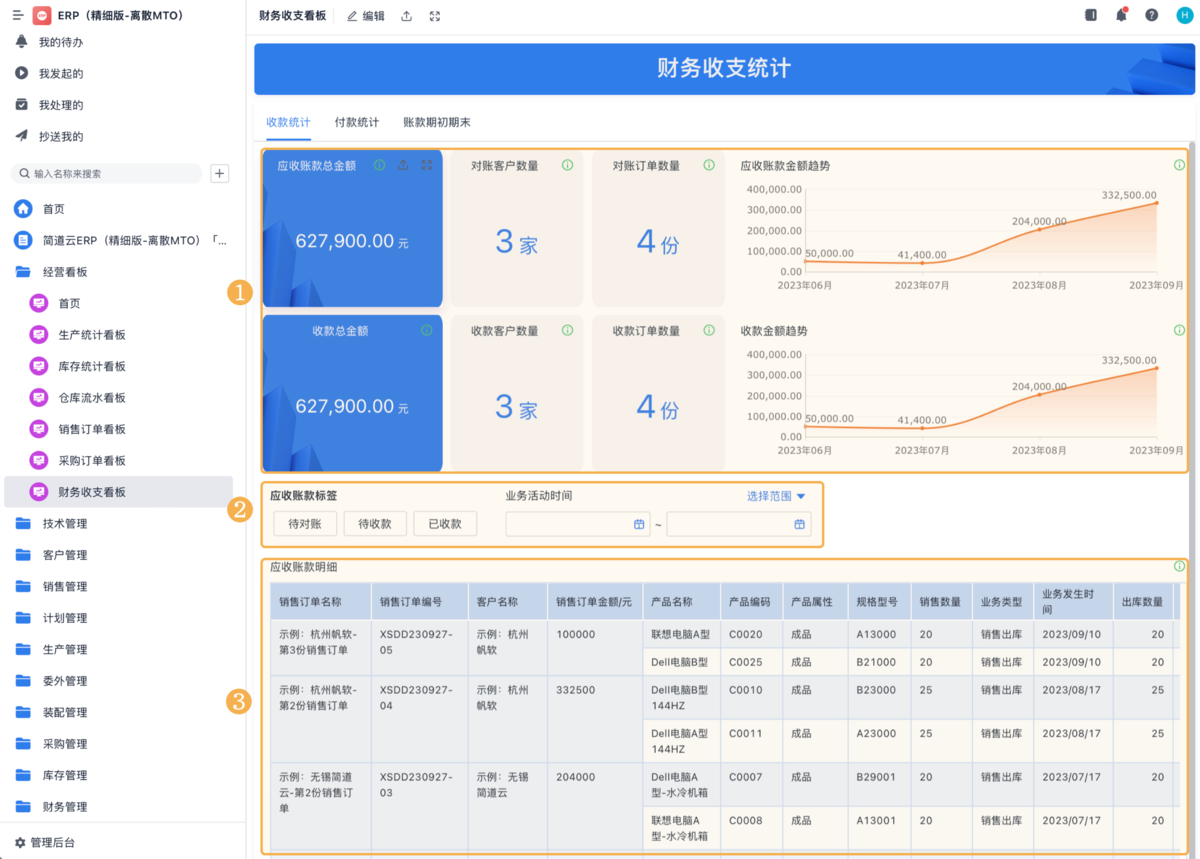The width and height of the screenshot is (1200, 859).
Task: Collapse the 经营看板 folder
Action: (64, 272)
